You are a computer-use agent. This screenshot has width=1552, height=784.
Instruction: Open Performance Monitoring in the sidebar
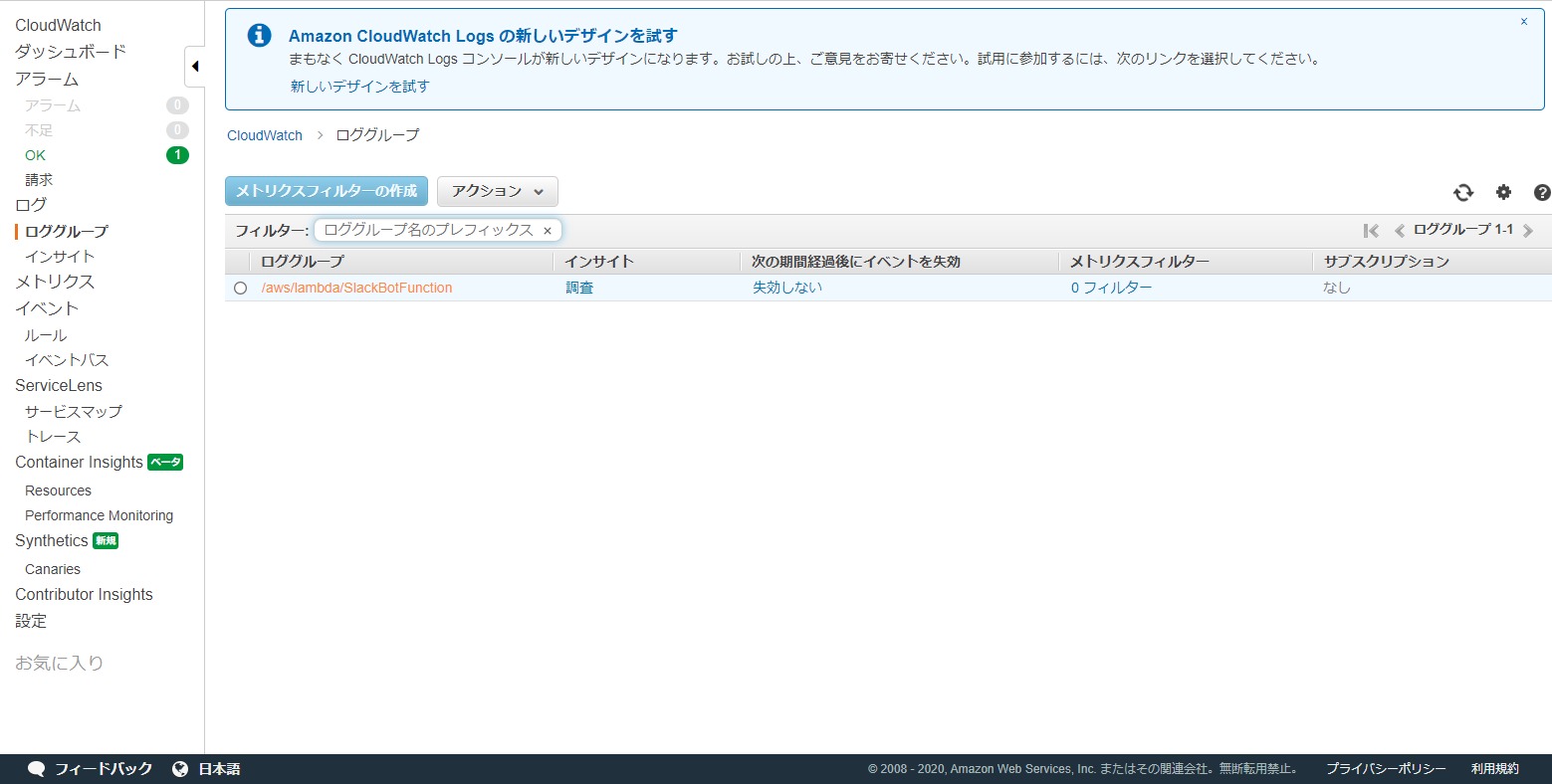(x=99, y=515)
